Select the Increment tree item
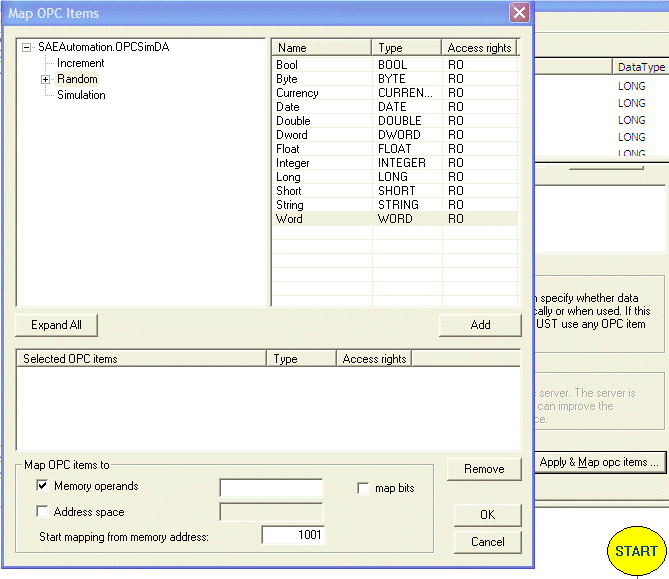The width and height of the screenshot is (669, 579). click(x=80, y=63)
